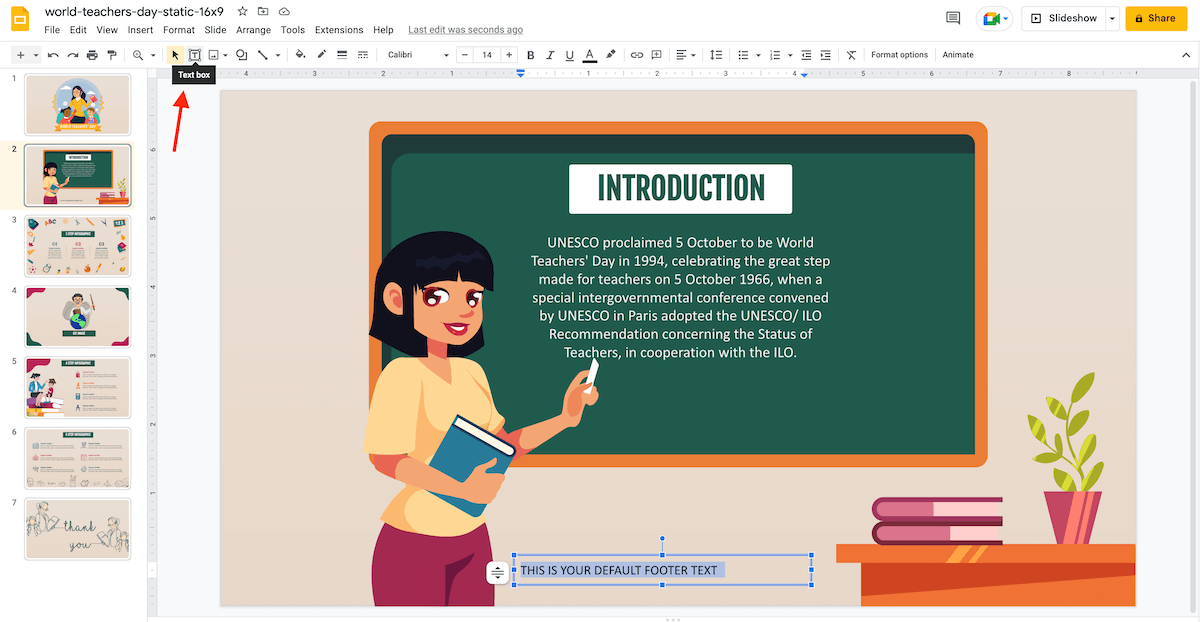The height and width of the screenshot is (622, 1200).
Task: Click the Insert link icon
Action: (637, 55)
